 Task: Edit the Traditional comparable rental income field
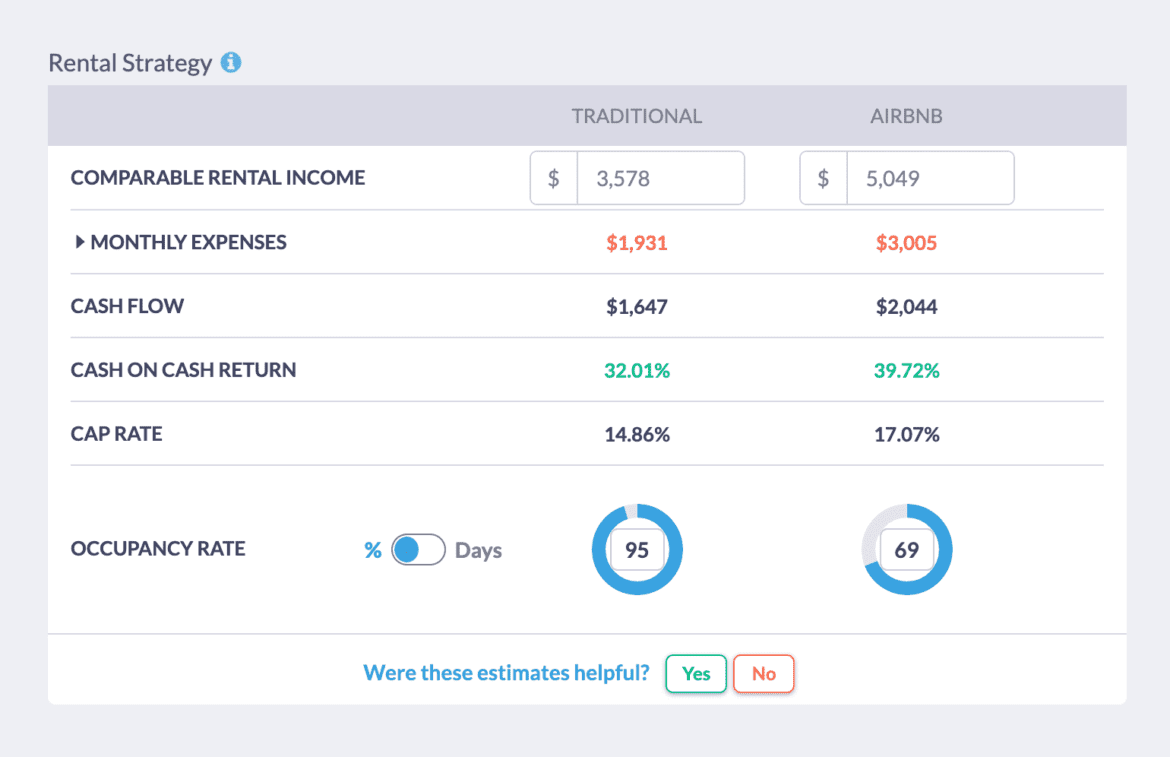pos(660,177)
